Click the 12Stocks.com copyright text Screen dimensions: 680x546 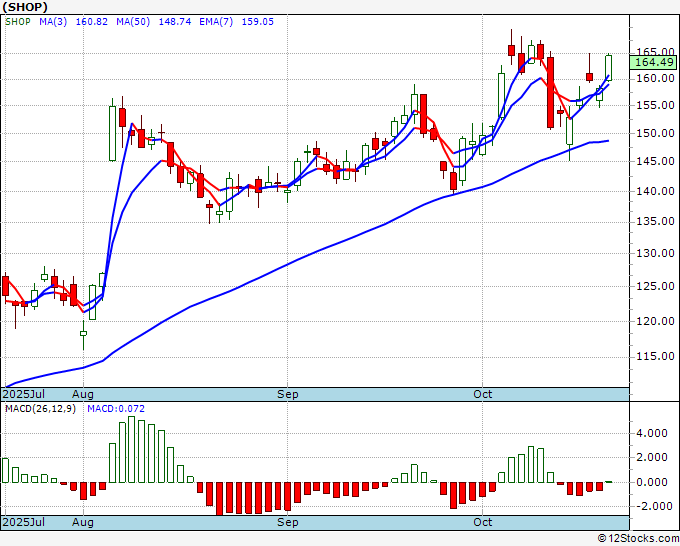pos(638,539)
